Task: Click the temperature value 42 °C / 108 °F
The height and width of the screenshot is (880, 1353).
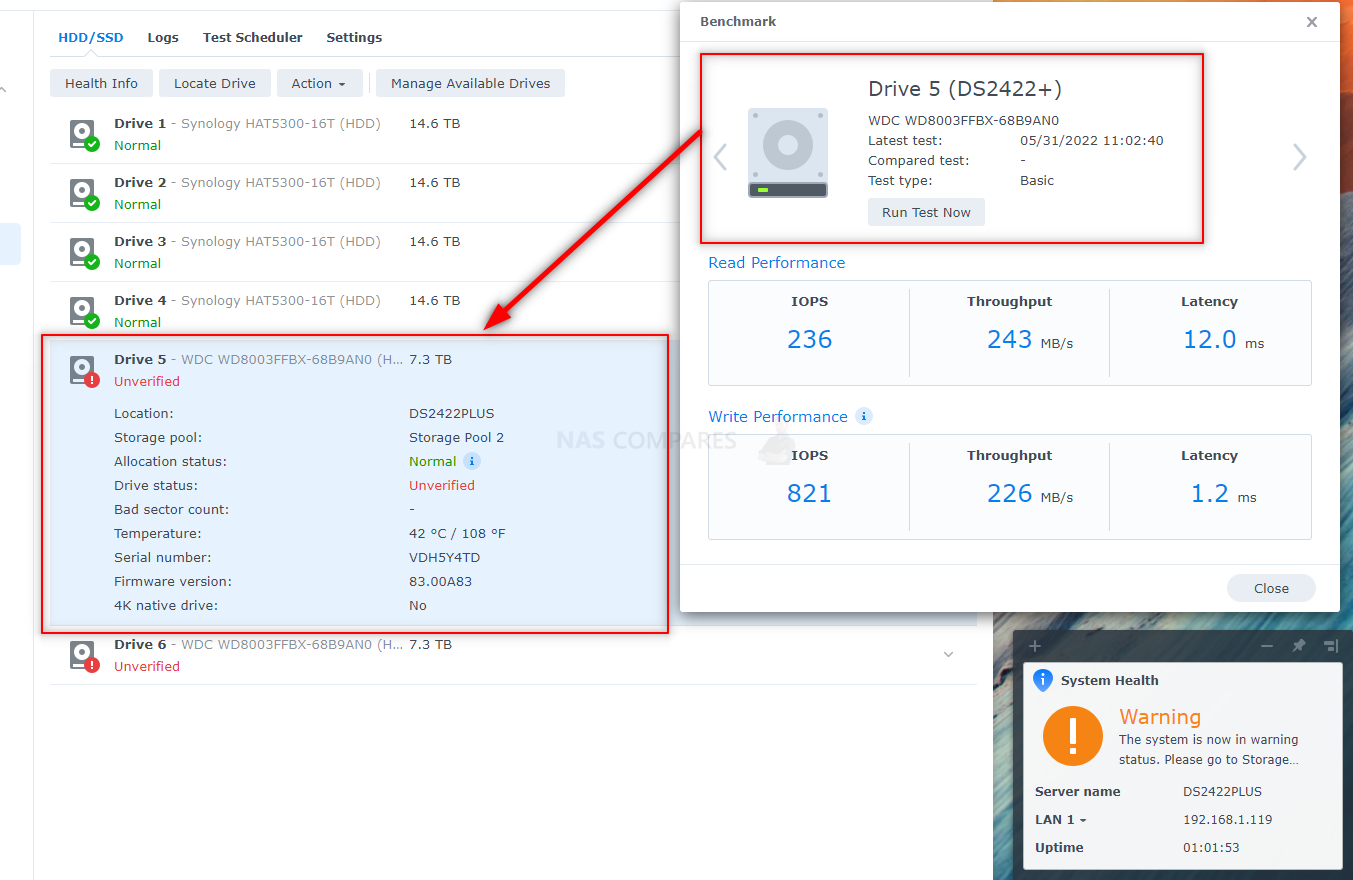Action: pyautogui.click(x=457, y=533)
